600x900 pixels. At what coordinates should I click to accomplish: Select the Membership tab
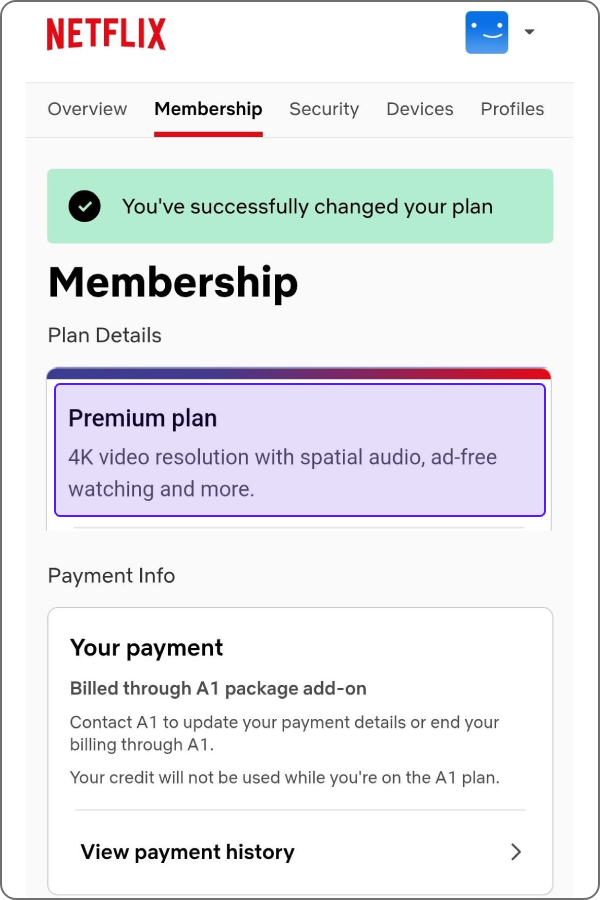click(x=208, y=109)
